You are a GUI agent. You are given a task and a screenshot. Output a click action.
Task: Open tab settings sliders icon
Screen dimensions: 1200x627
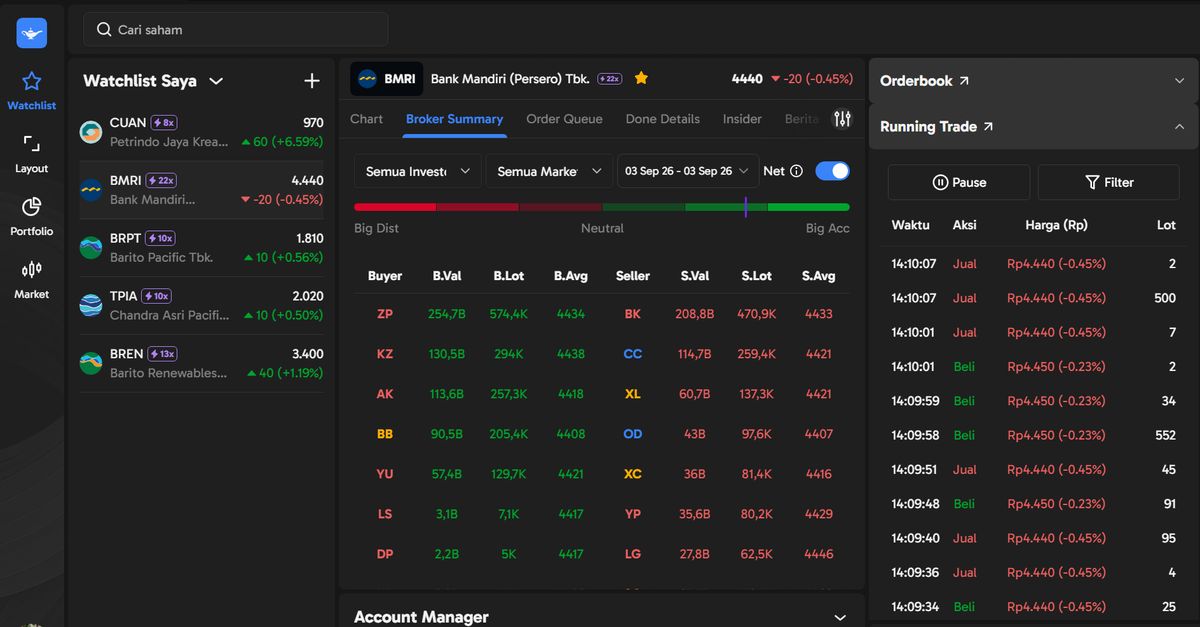coord(843,119)
